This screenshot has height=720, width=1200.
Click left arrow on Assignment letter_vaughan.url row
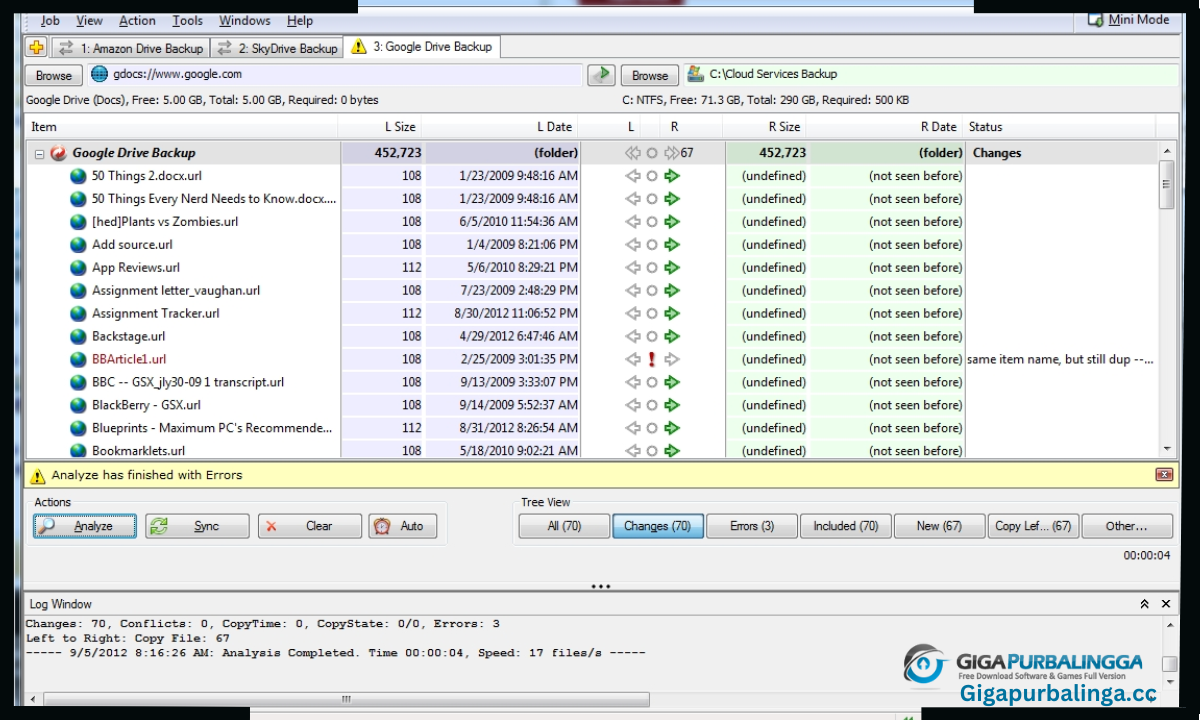[632, 291]
